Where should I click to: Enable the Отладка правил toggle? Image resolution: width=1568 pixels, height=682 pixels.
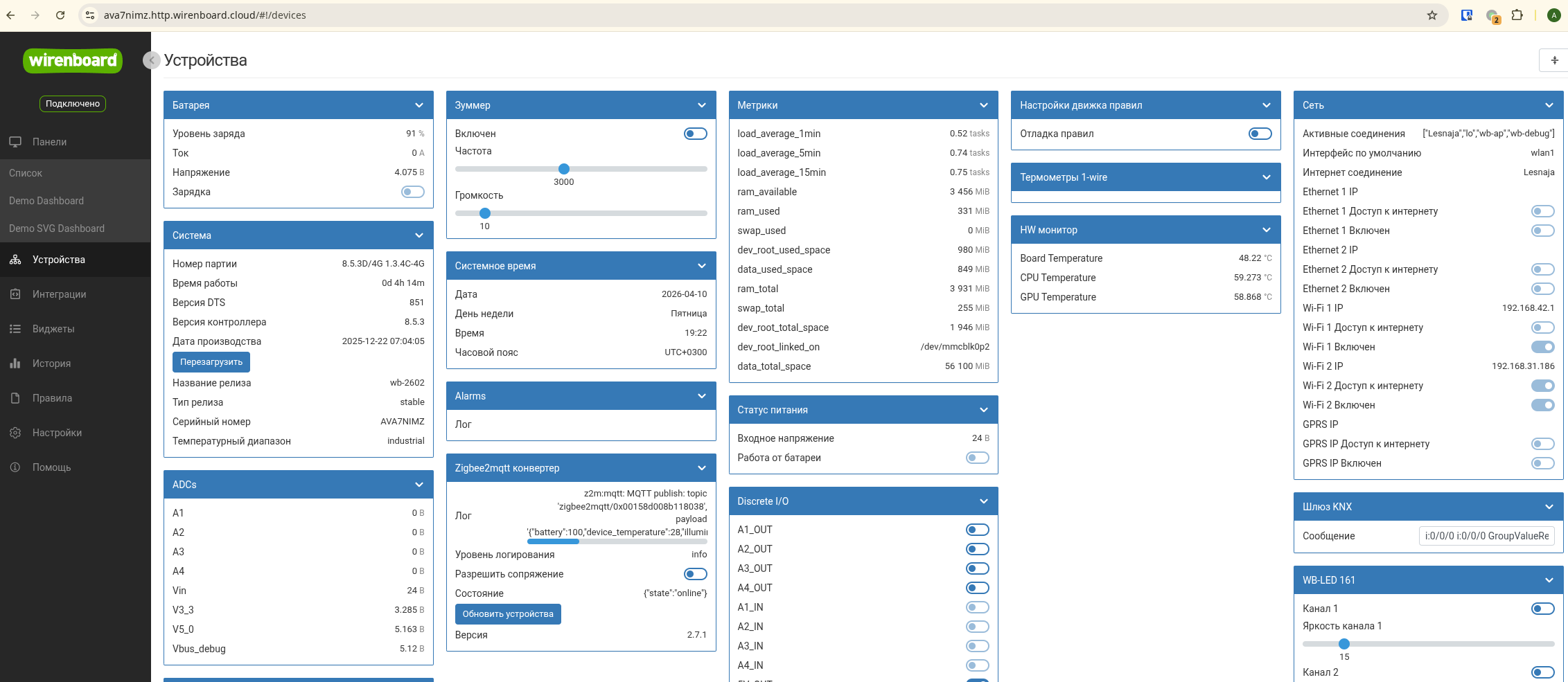[1260, 134]
